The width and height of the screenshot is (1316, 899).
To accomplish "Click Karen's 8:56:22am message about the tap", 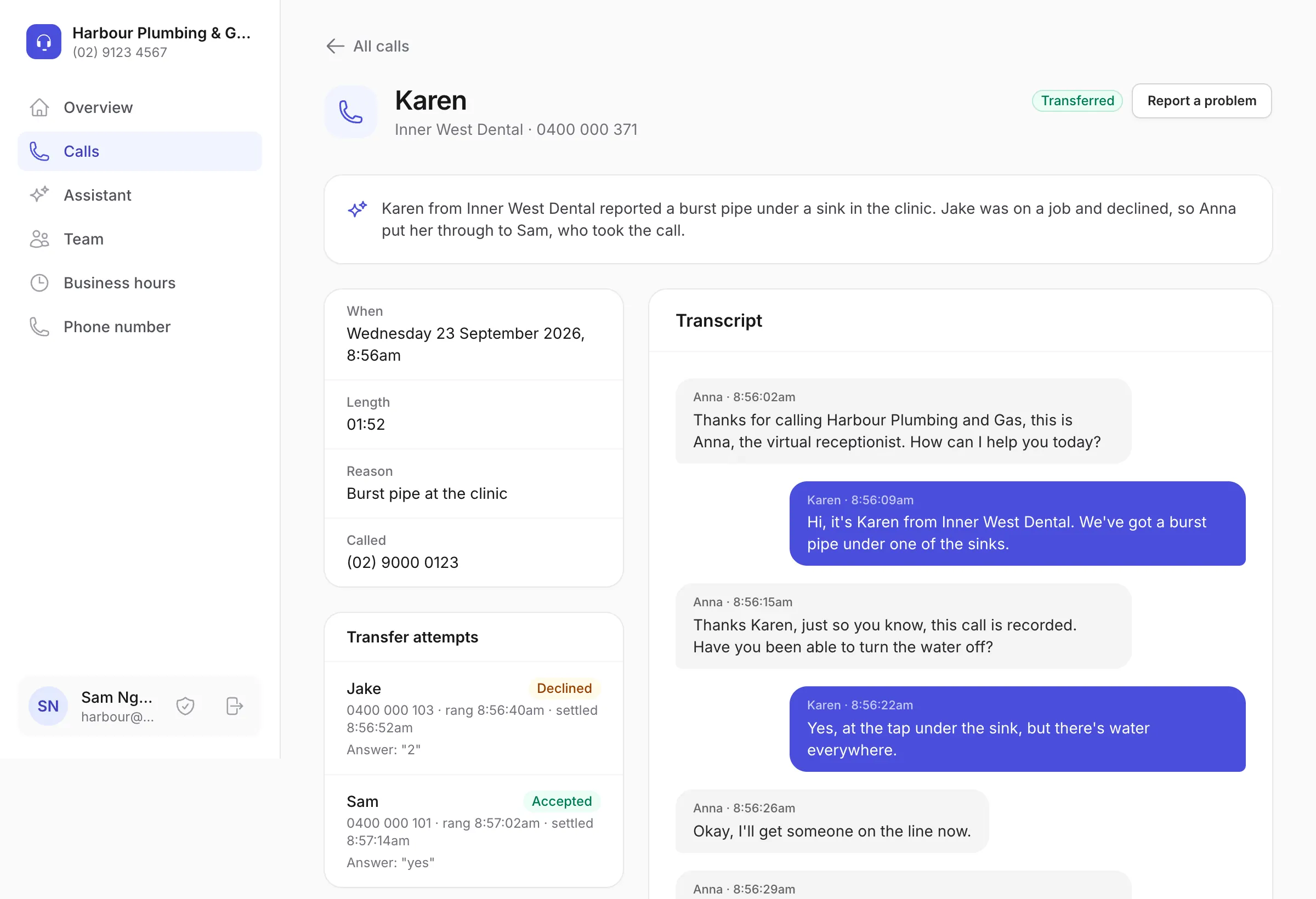I will [1017, 729].
